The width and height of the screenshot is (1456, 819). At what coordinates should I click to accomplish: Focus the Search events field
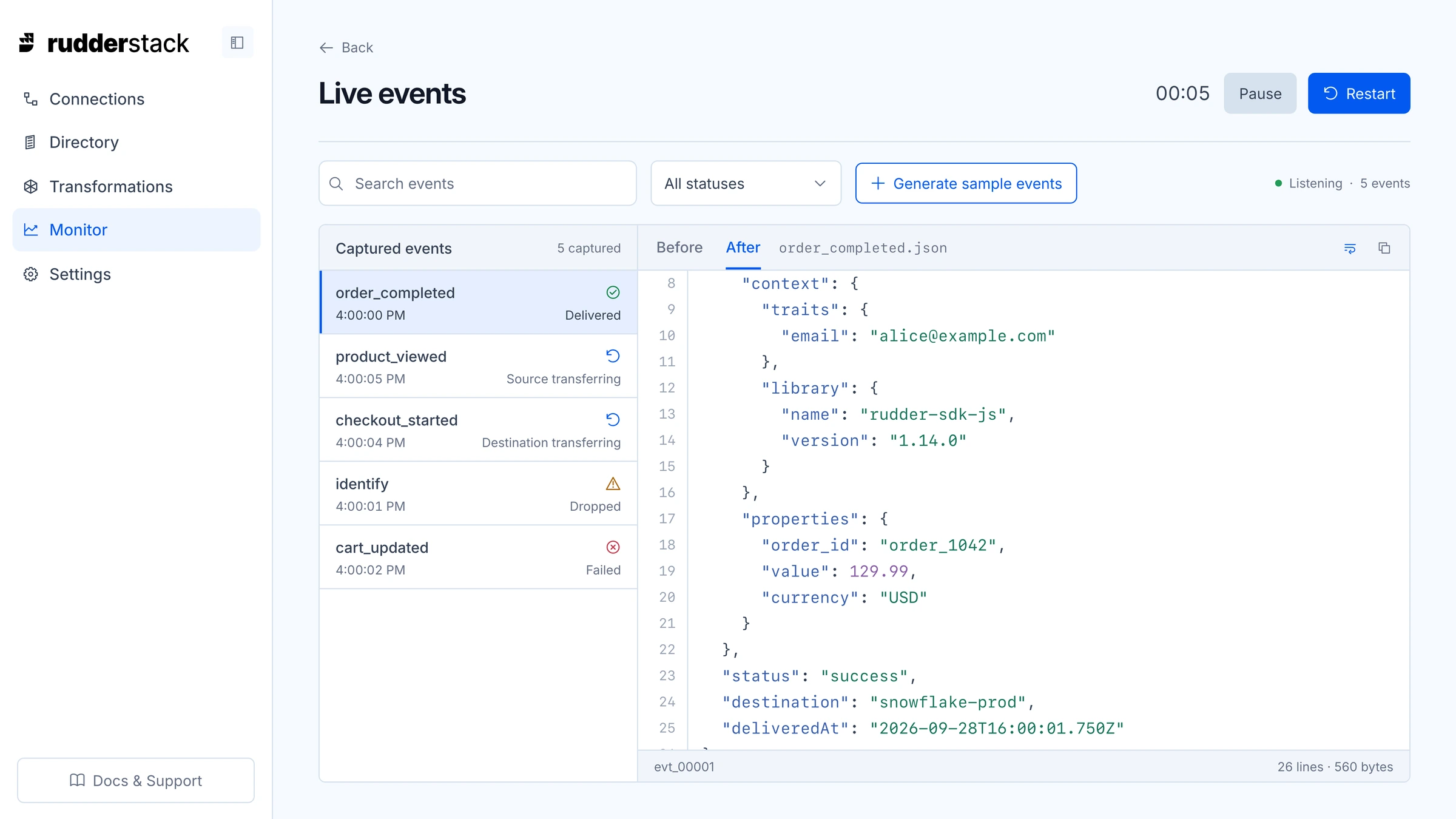tap(477, 183)
